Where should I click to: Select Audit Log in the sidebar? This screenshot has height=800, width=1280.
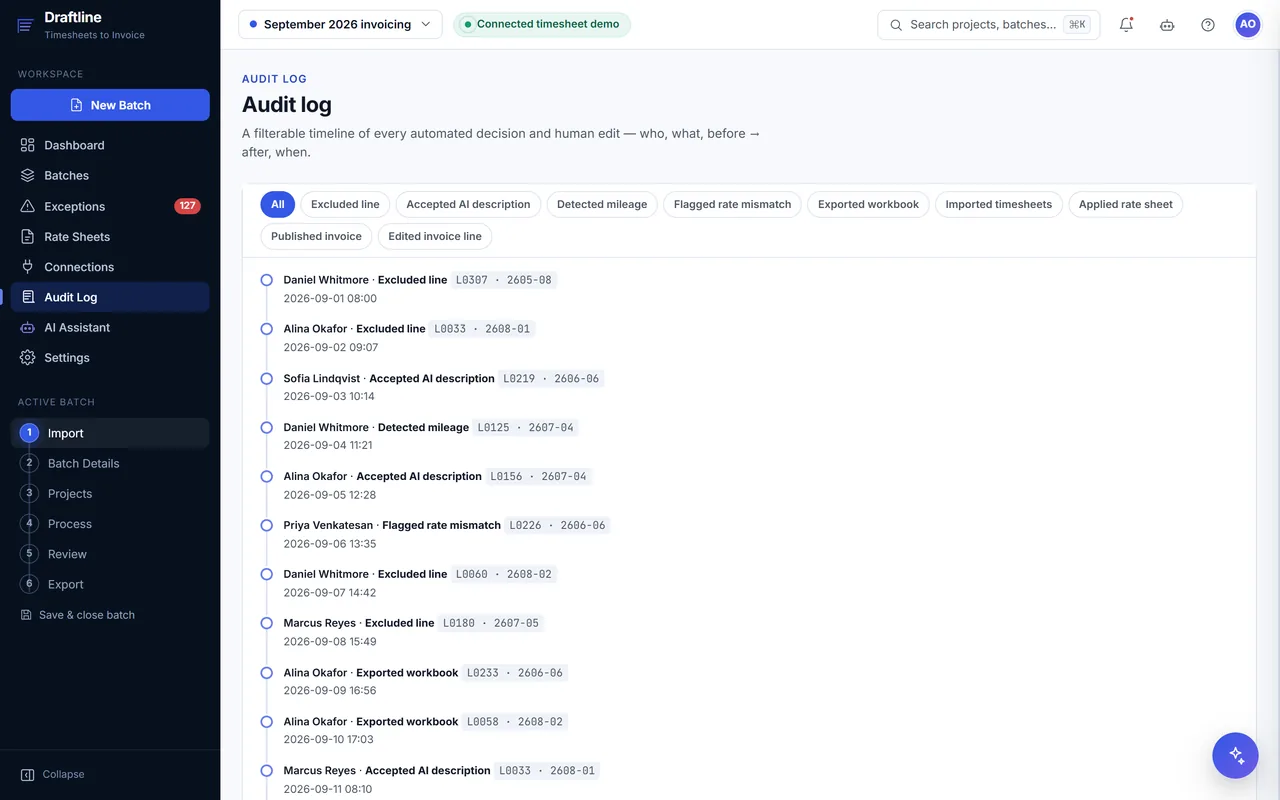[x=110, y=297]
